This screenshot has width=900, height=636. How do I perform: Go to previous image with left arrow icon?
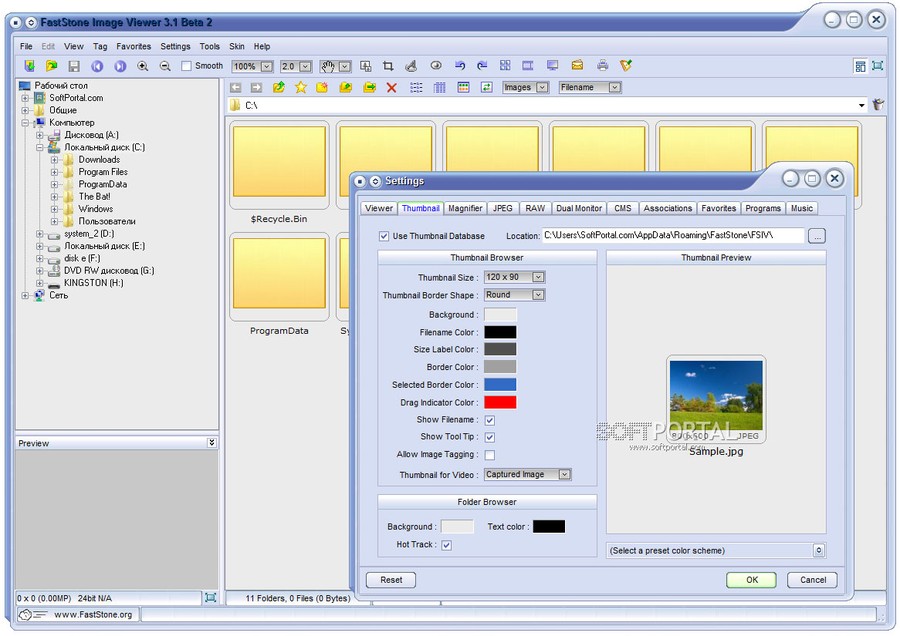tap(97, 66)
